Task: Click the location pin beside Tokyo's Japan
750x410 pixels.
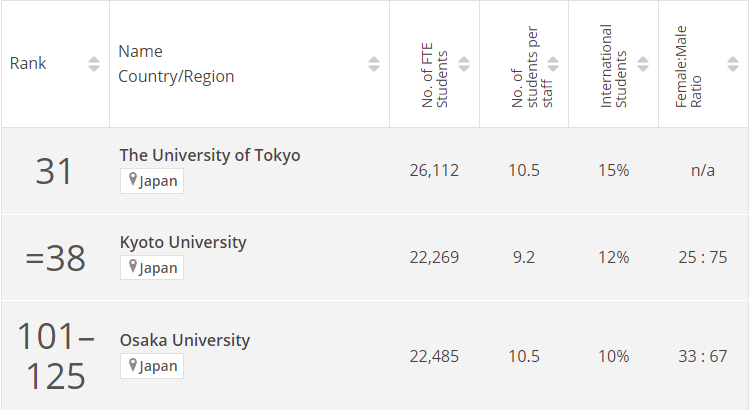Action: [x=132, y=181]
